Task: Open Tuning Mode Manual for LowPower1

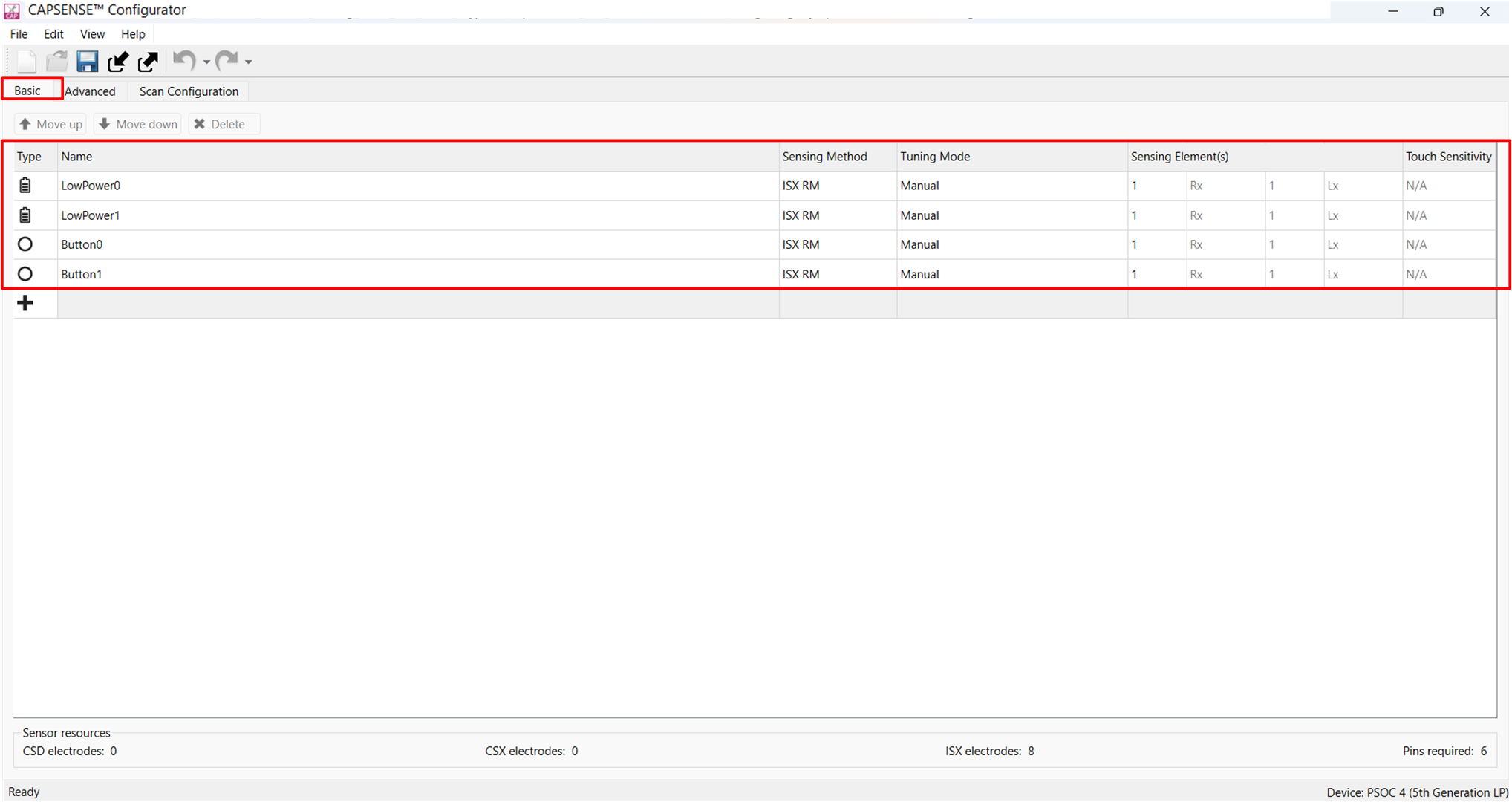Action: (x=1012, y=215)
